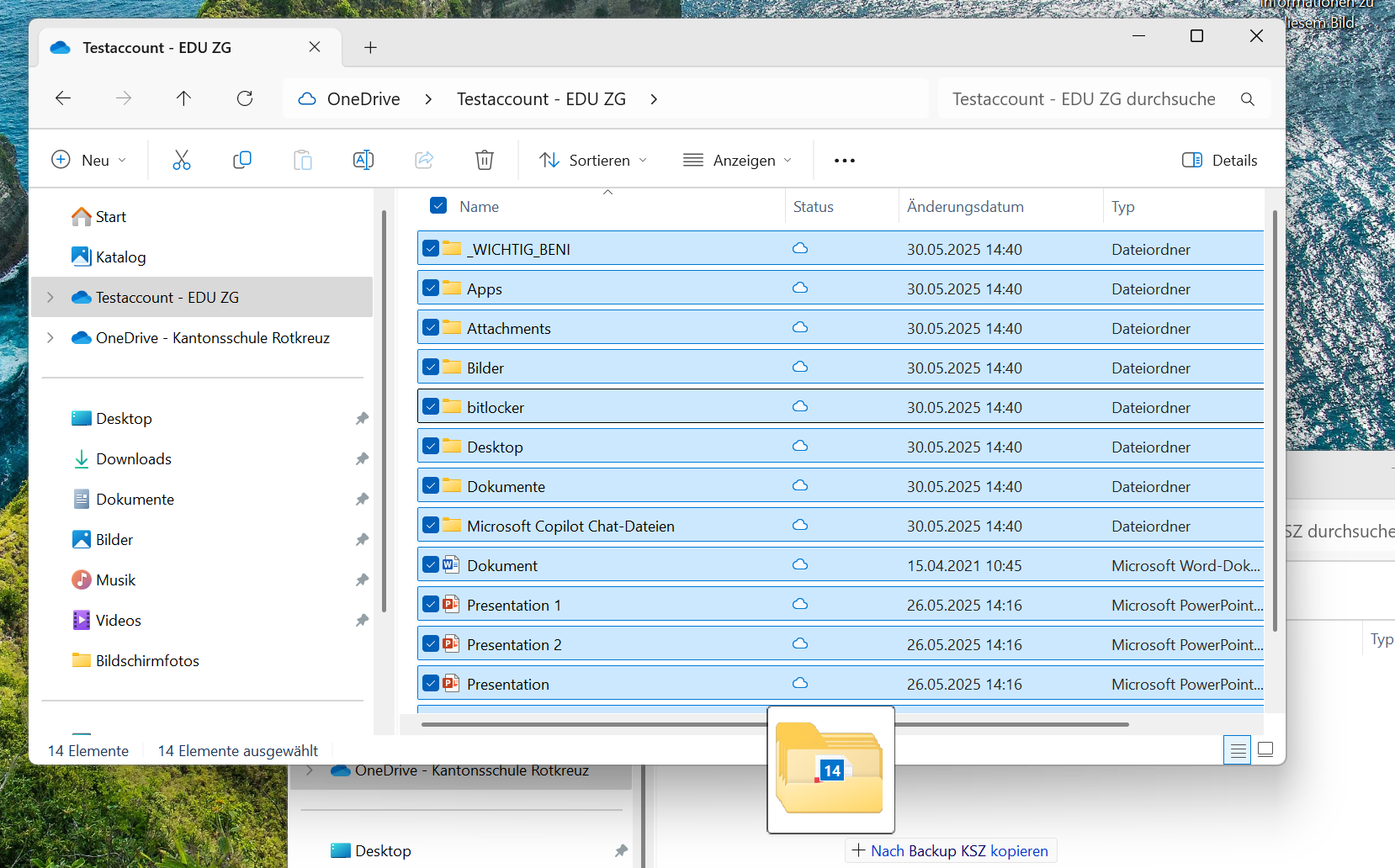Click the OneDrive cloud icon in the address bar
The image size is (1395, 868).
[307, 99]
